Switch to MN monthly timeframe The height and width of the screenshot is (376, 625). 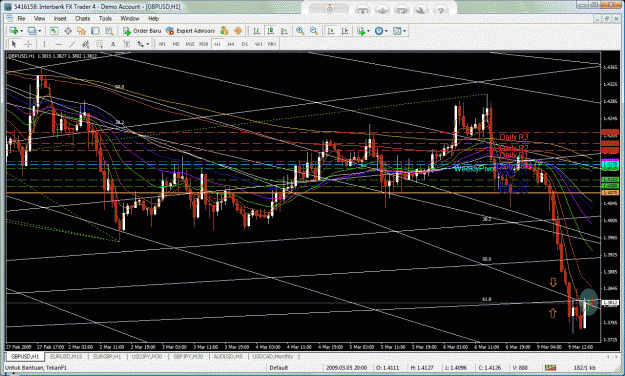272,44
